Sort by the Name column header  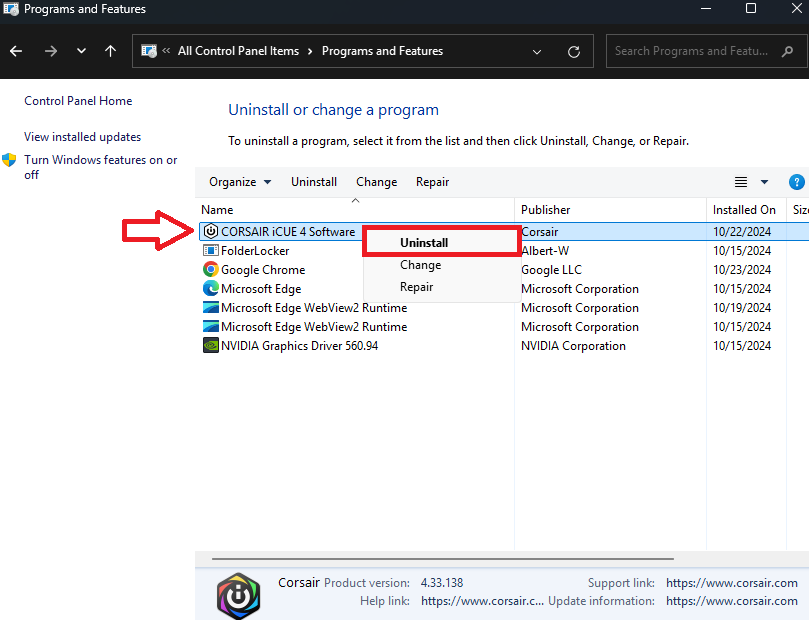point(217,210)
